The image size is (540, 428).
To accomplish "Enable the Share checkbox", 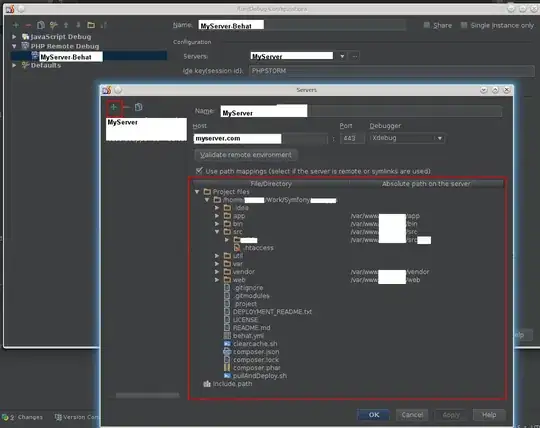I will [427, 25].
